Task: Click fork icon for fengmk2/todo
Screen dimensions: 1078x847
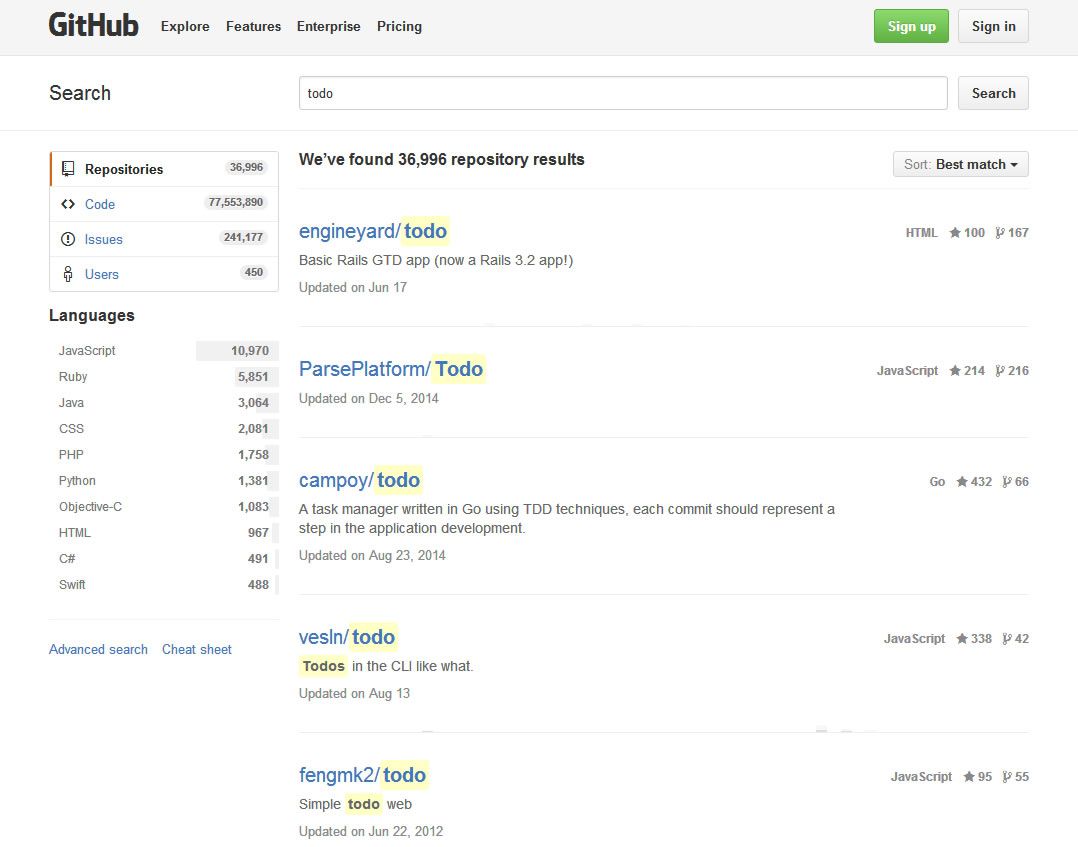Action: click(x=1006, y=776)
